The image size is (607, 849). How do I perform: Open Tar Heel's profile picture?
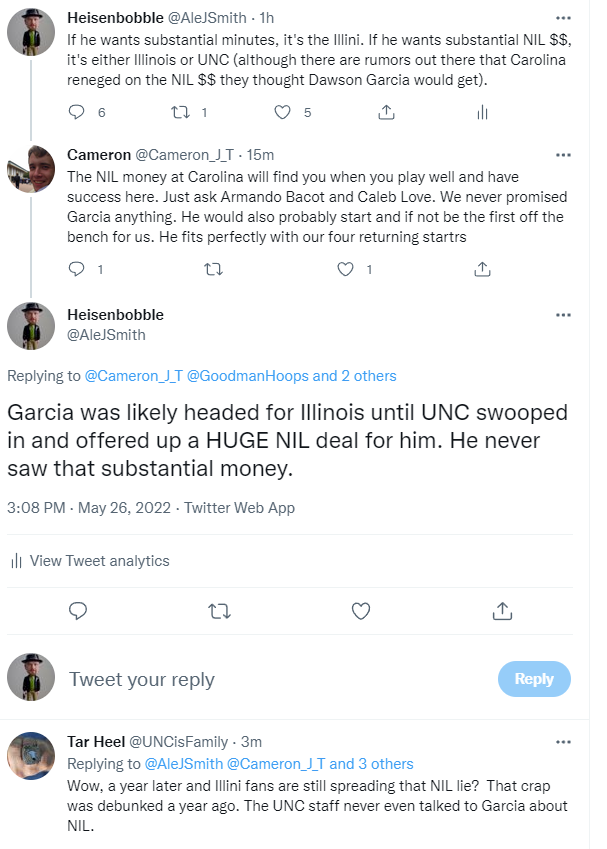[x=31, y=756]
